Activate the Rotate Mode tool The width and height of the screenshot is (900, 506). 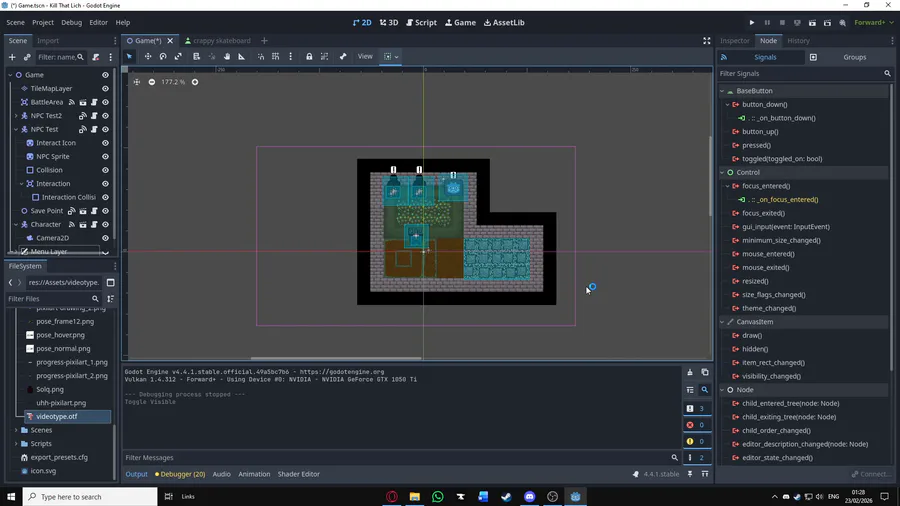click(163, 57)
